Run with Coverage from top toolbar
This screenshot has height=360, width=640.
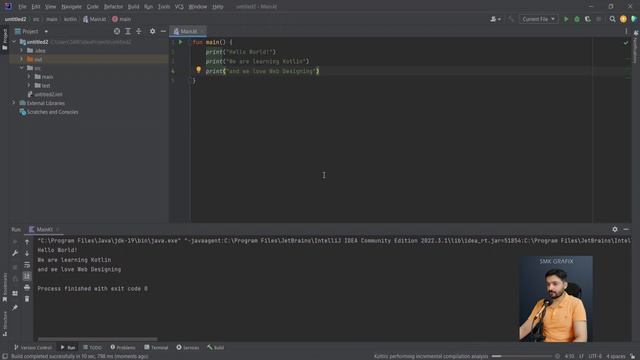pos(588,19)
